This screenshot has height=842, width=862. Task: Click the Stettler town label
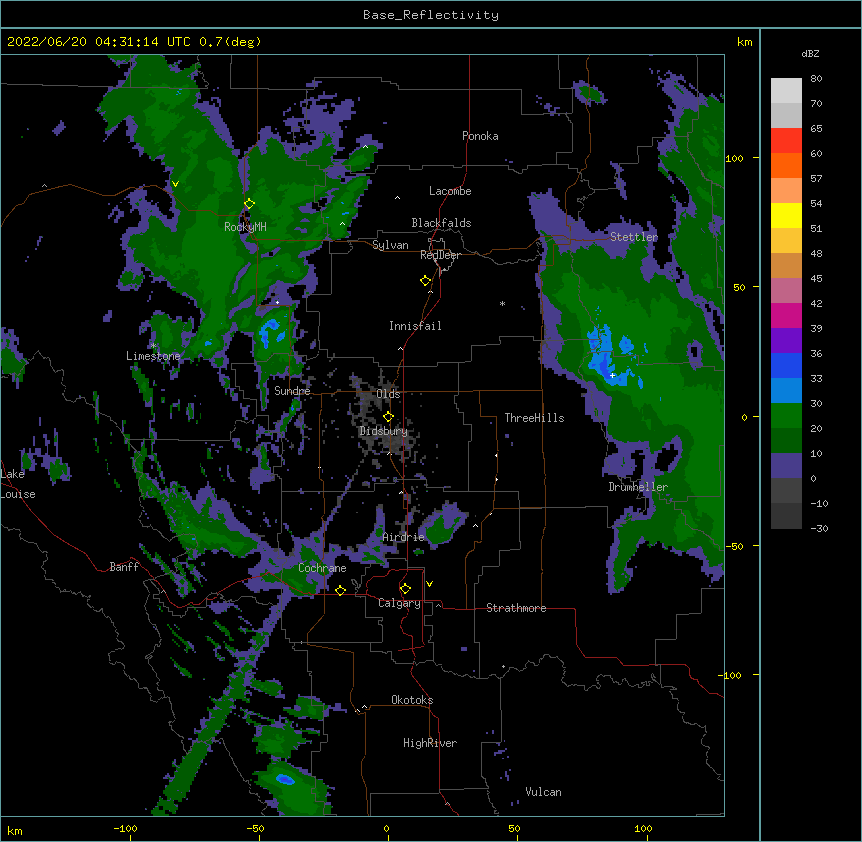[634, 237]
